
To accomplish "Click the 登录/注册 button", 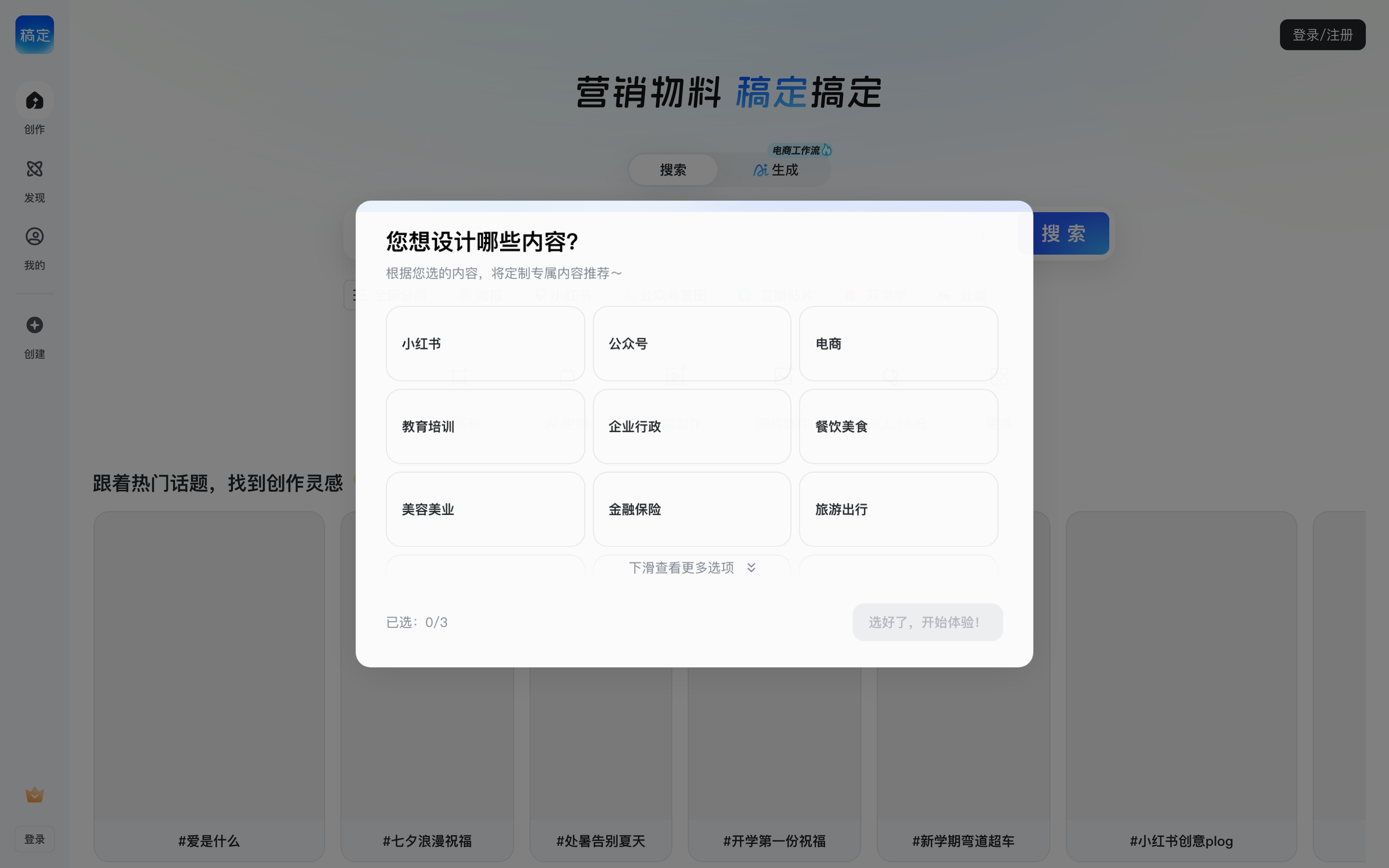I will [1322, 34].
